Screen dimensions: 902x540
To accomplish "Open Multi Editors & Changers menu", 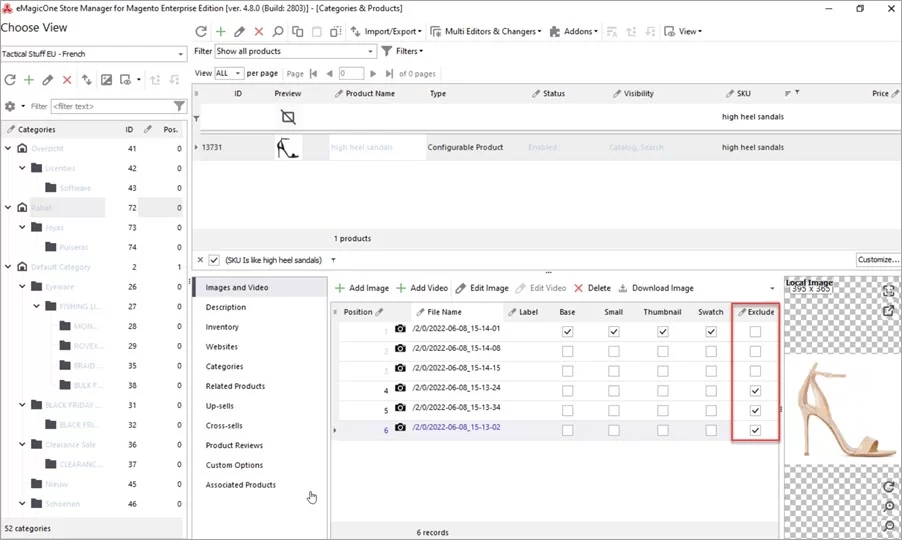I will coord(486,32).
